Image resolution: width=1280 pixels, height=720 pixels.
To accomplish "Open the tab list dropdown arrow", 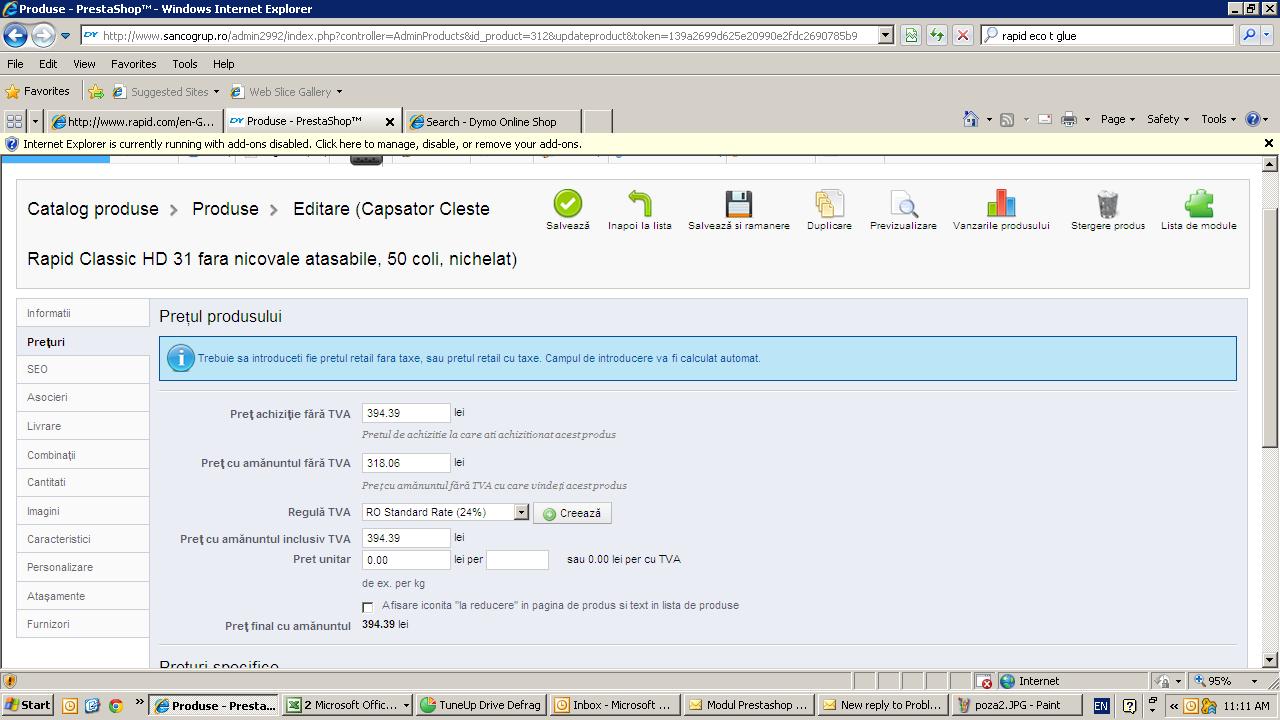I will click(35, 121).
